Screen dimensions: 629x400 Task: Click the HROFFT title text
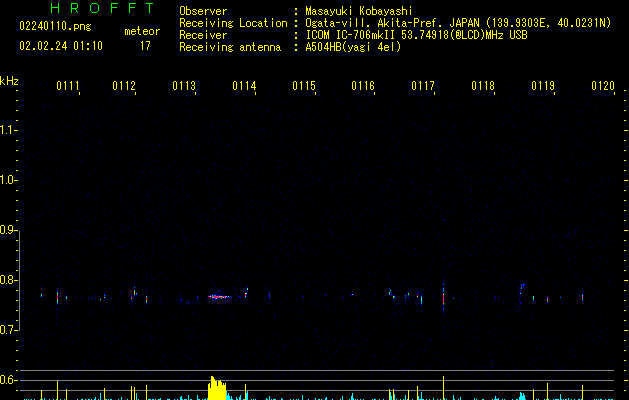(x=103, y=8)
